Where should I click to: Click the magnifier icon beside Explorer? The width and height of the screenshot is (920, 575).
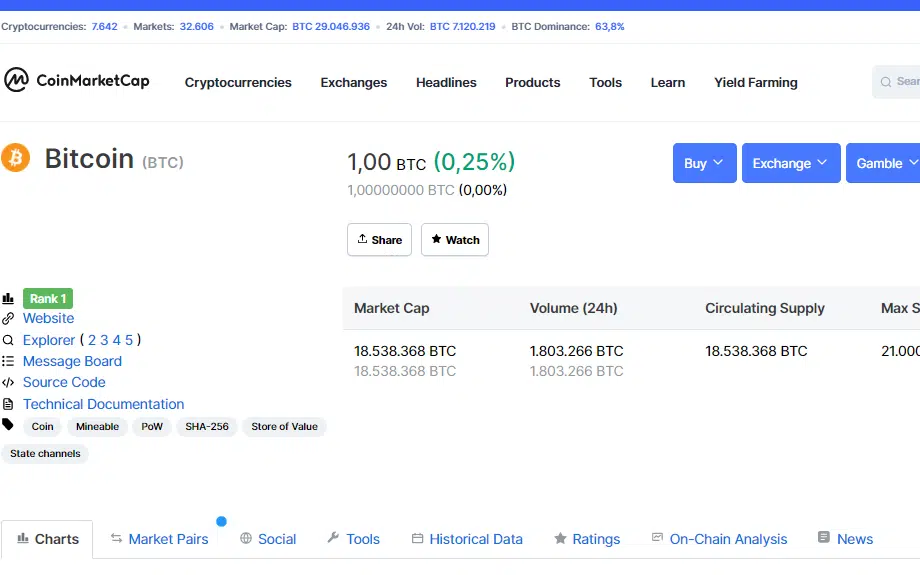pyautogui.click(x=8, y=340)
